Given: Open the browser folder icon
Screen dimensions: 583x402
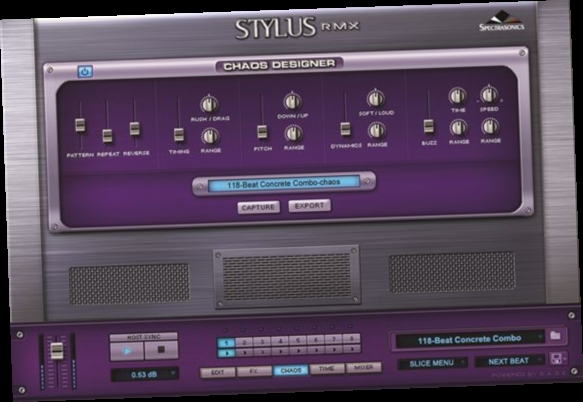Looking at the screenshot, I should coord(555,335).
